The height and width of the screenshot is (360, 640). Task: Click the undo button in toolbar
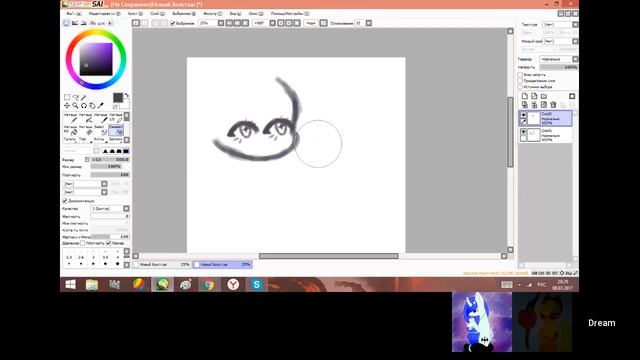coord(136,23)
